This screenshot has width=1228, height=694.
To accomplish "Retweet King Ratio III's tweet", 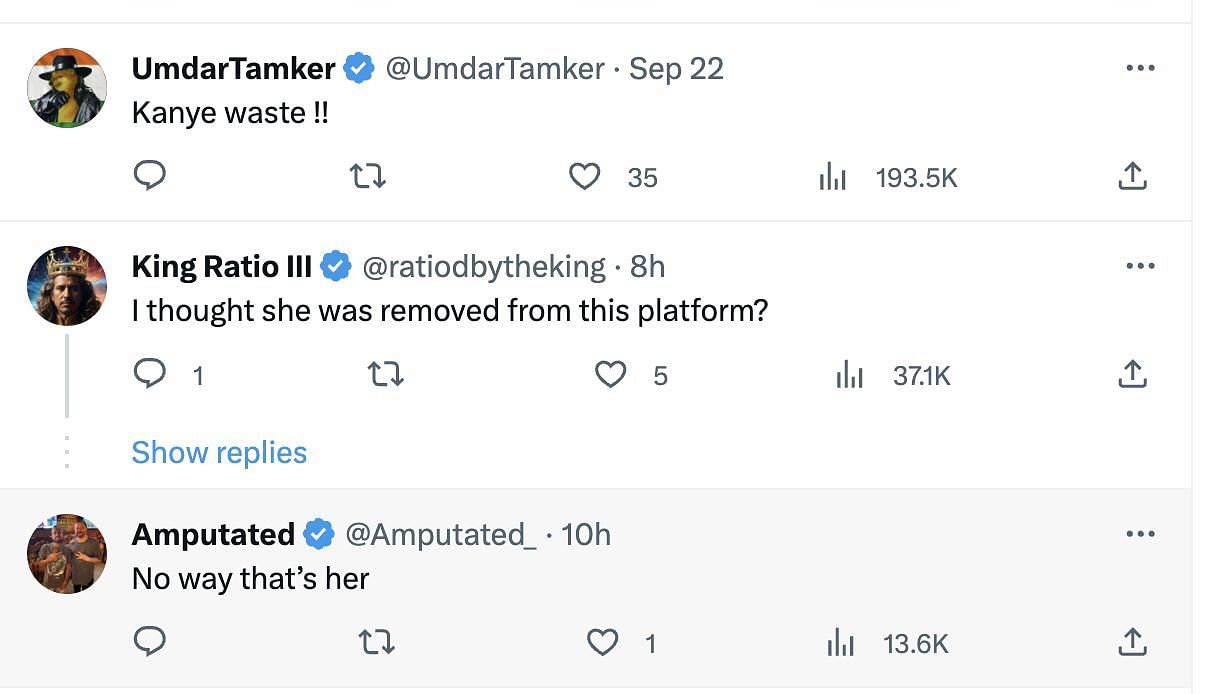I will click(385, 375).
